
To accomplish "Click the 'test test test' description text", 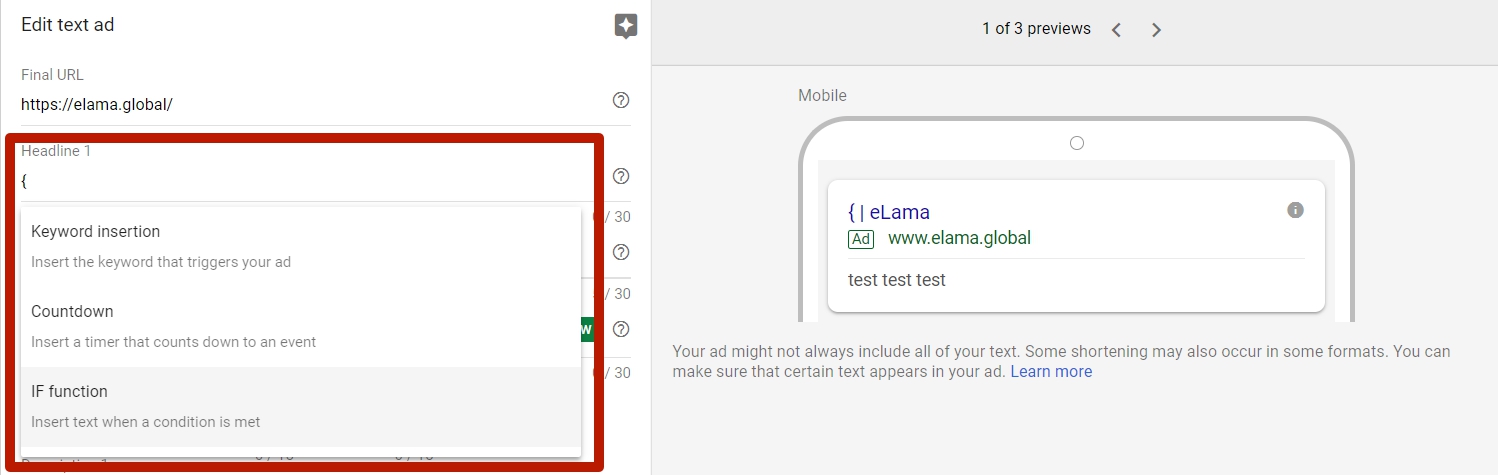I will click(x=897, y=280).
